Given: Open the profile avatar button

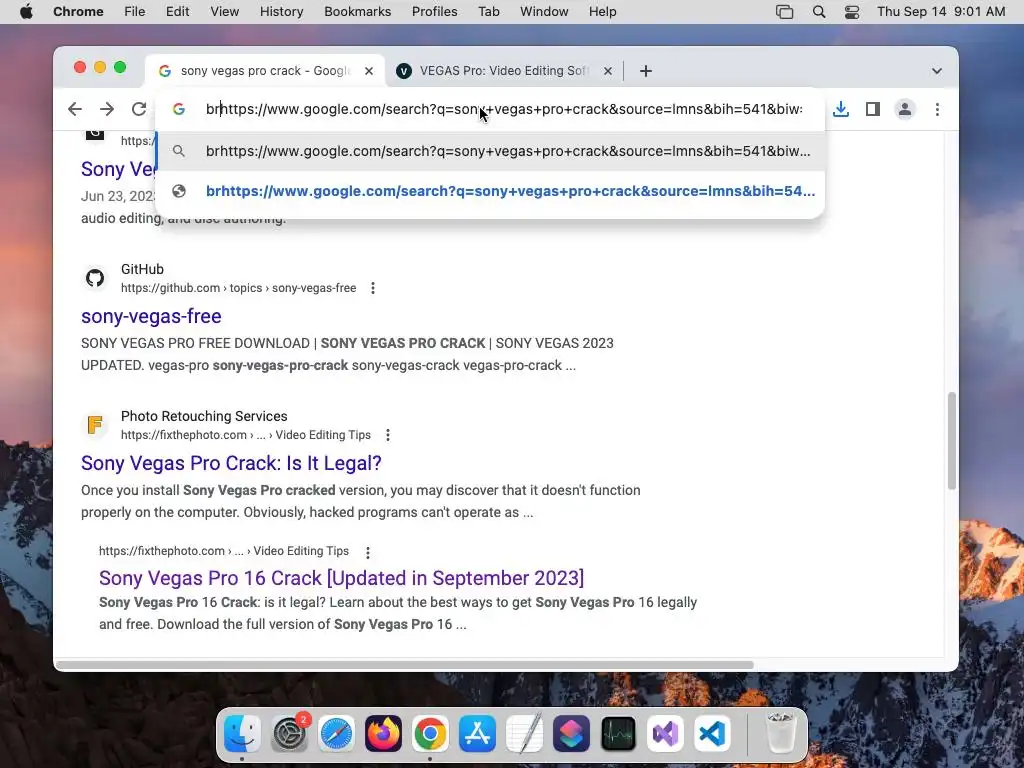Looking at the screenshot, I should click(x=904, y=109).
